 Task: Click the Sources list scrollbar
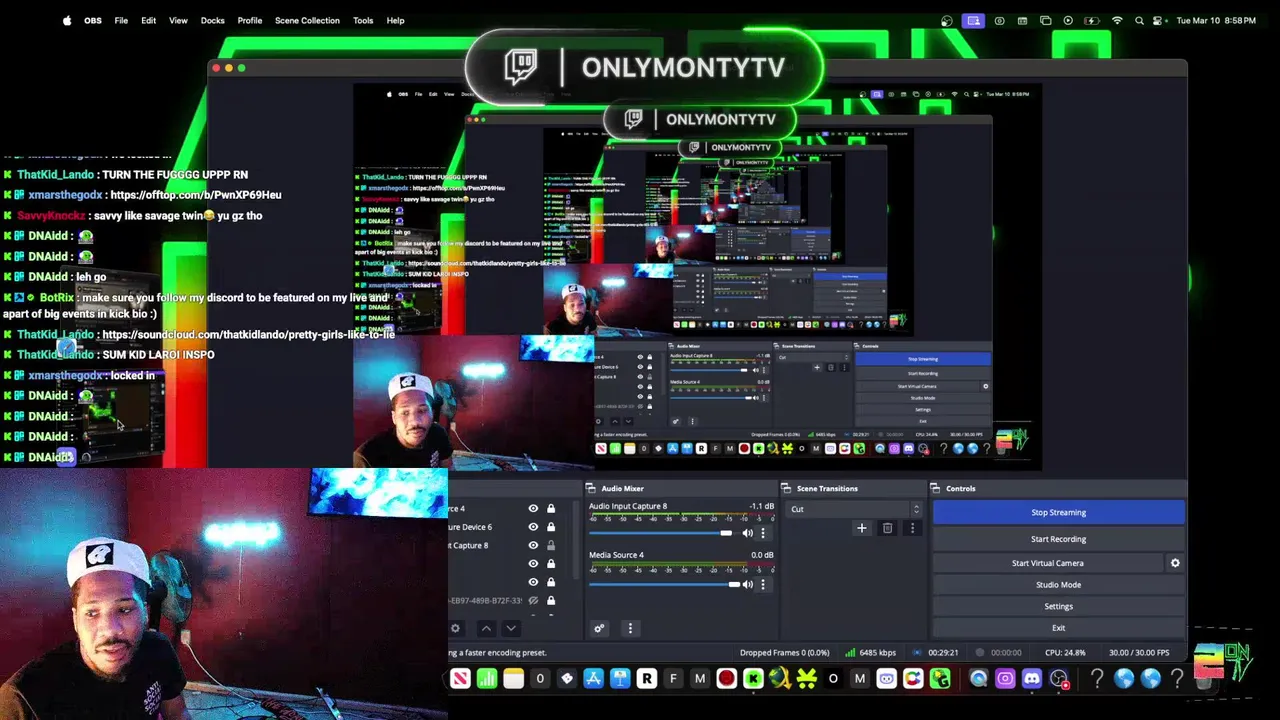coord(574,540)
